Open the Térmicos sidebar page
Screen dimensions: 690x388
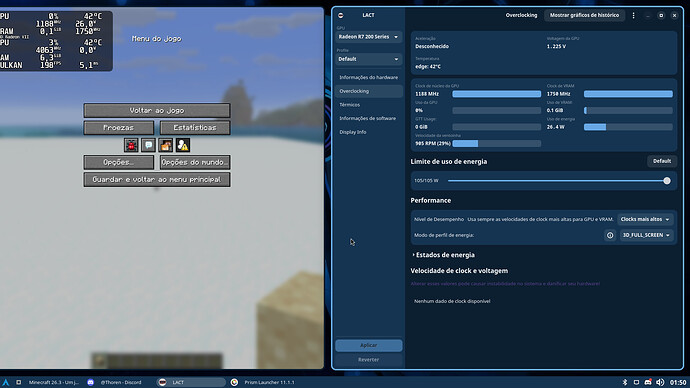[x=368, y=105]
